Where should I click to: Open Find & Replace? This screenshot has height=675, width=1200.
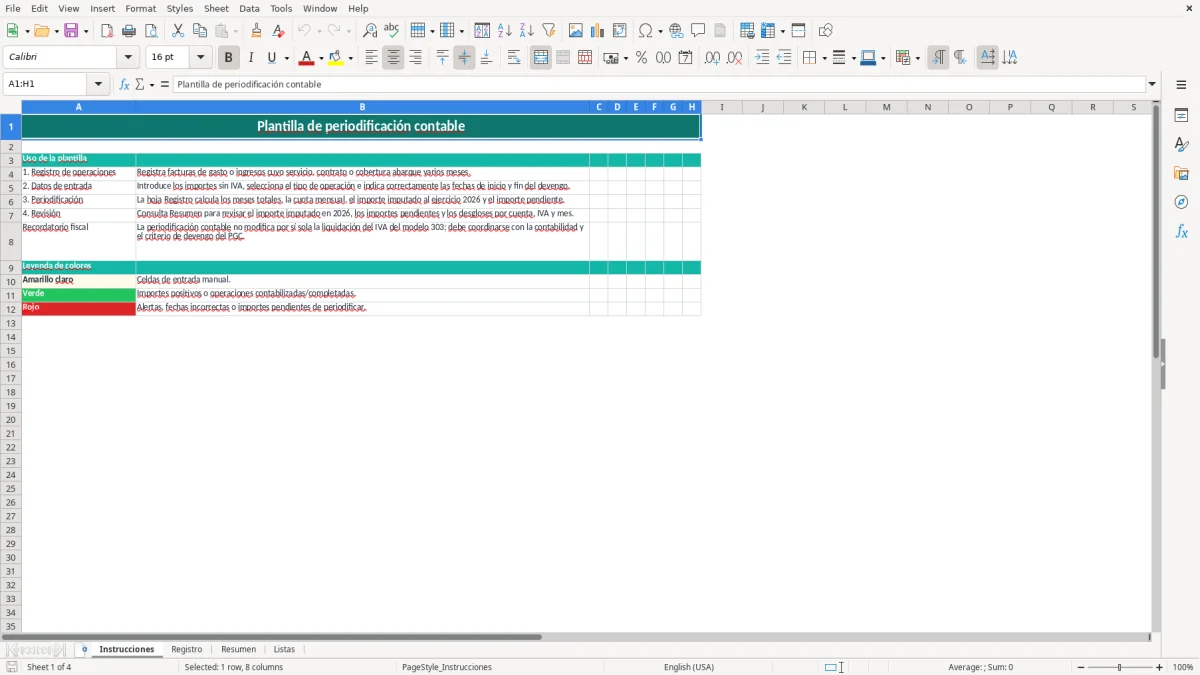tap(370, 31)
